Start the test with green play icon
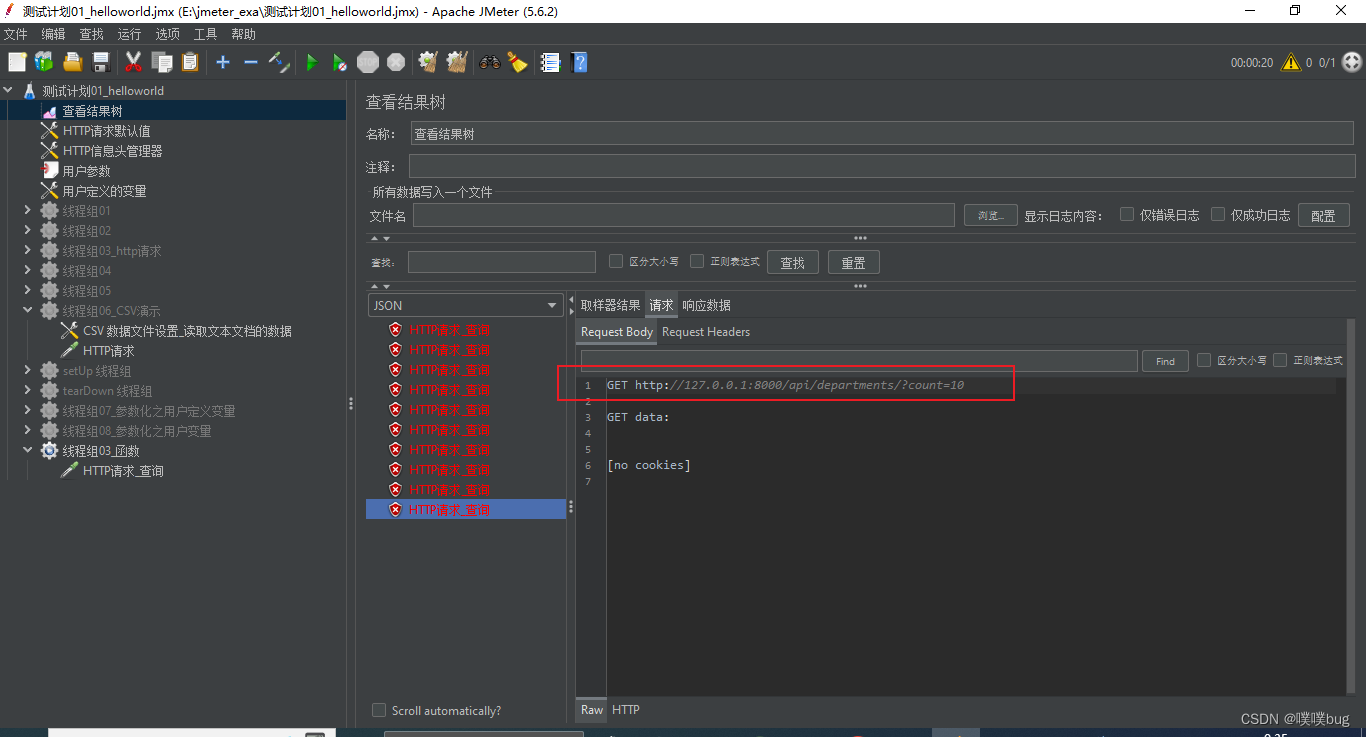Screen dimensions: 1366x737 (312, 62)
